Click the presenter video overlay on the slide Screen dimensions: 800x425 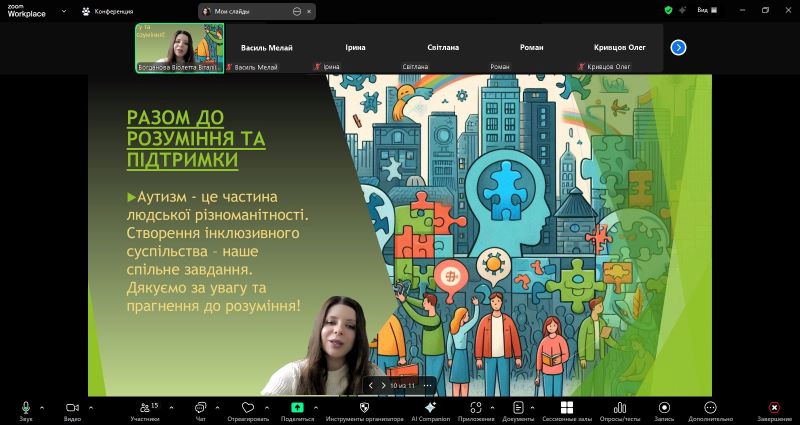pos(327,347)
